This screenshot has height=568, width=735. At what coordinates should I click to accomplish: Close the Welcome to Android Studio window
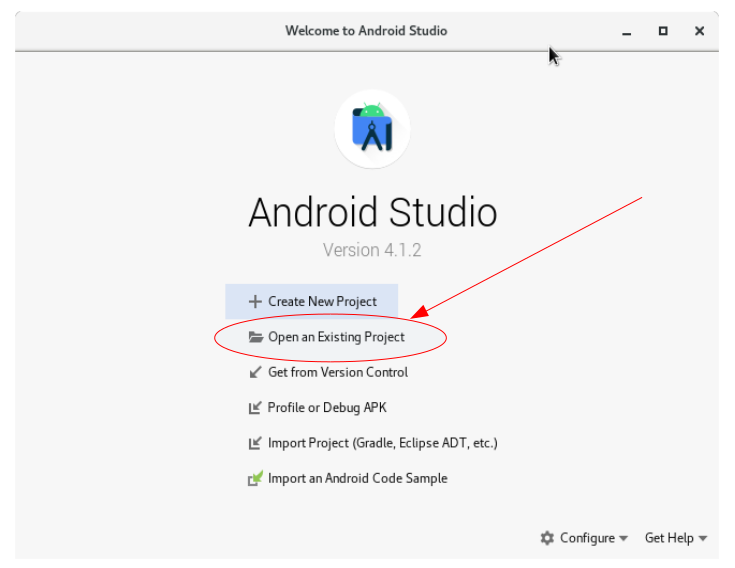[x=699, y=31]
